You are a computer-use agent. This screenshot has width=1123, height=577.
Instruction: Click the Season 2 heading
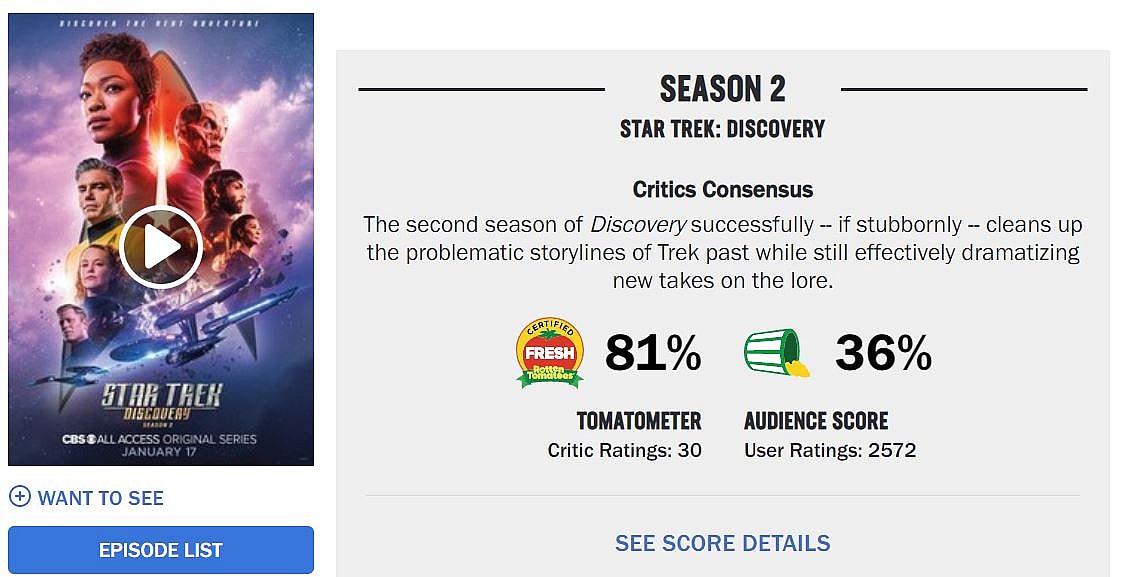(722, 89)
